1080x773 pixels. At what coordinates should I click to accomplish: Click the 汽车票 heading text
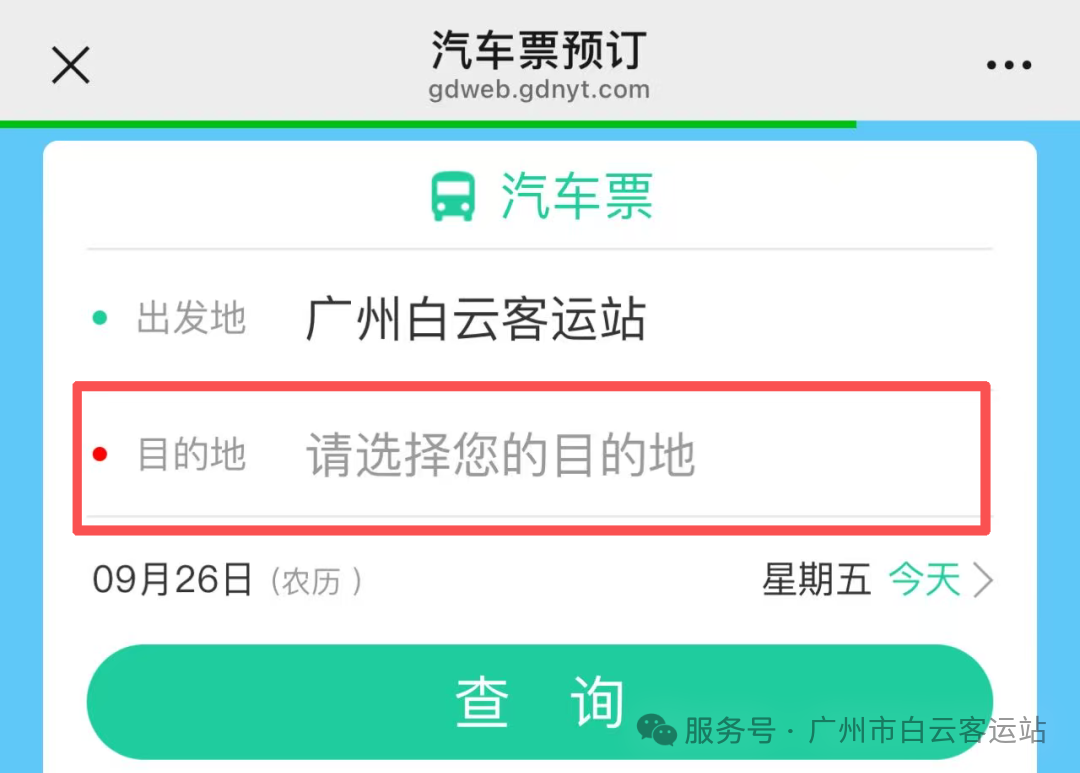(577, 196)
